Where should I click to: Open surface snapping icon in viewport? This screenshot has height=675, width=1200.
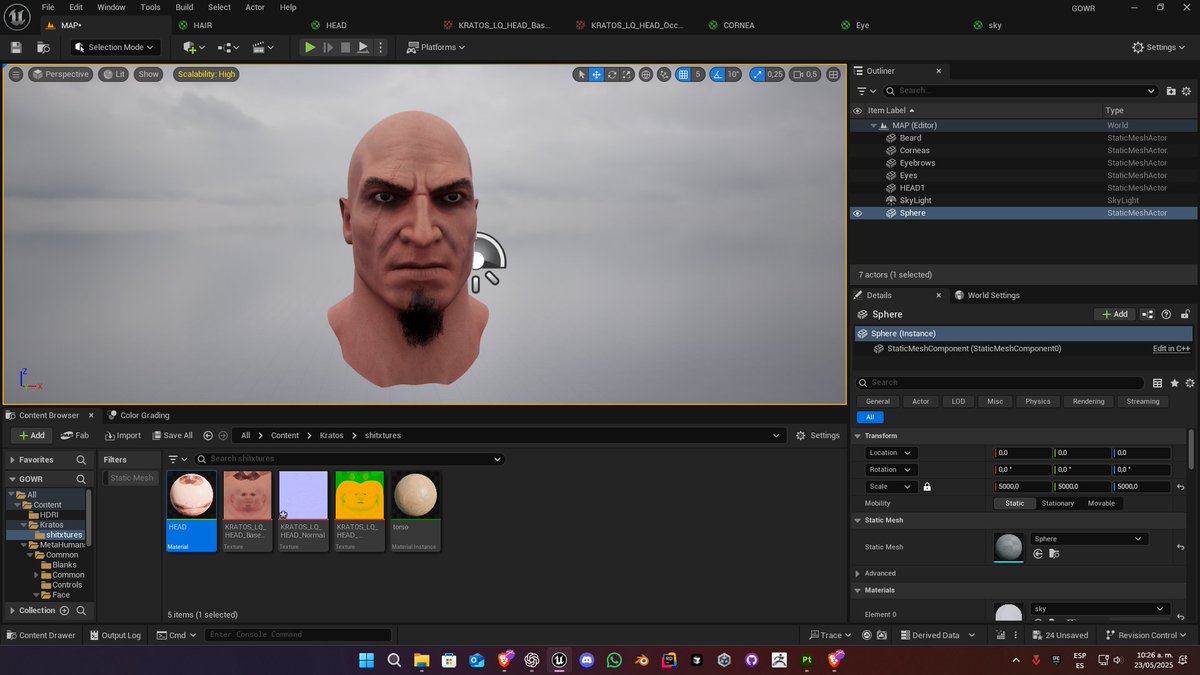664,74
